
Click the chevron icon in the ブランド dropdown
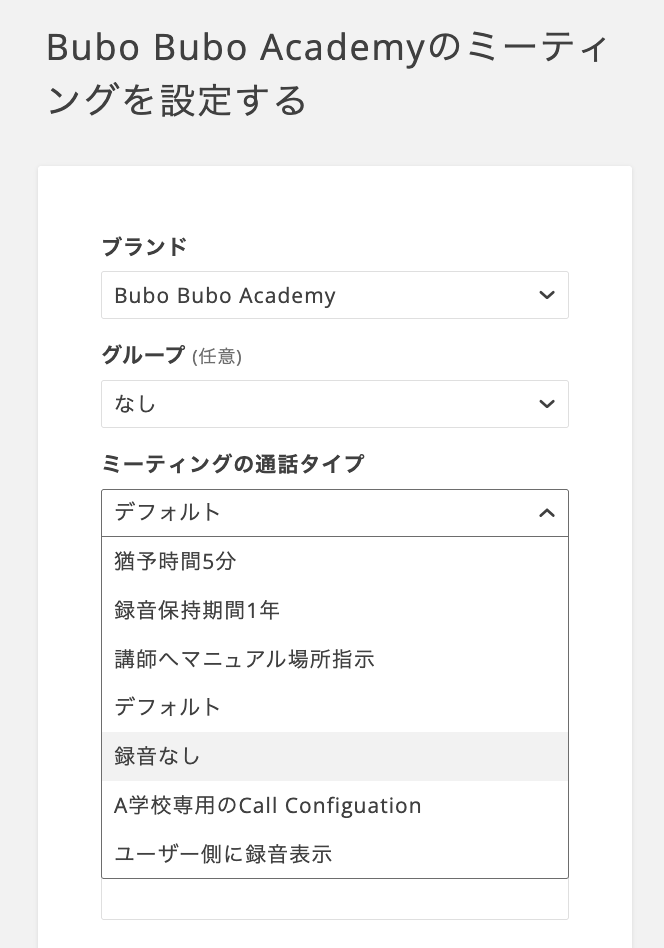546,295
